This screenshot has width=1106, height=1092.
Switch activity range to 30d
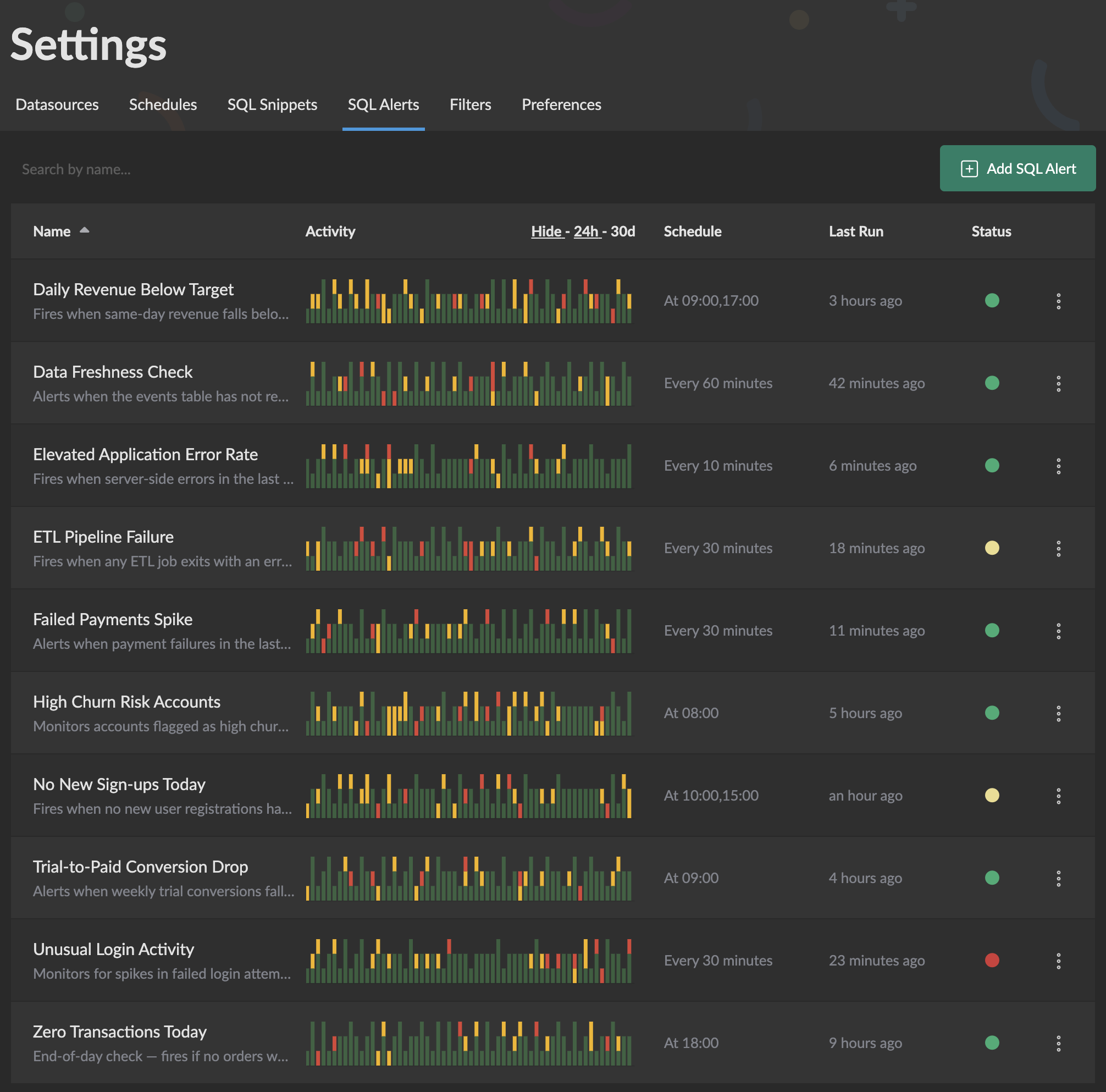click(x=623, y=231)
